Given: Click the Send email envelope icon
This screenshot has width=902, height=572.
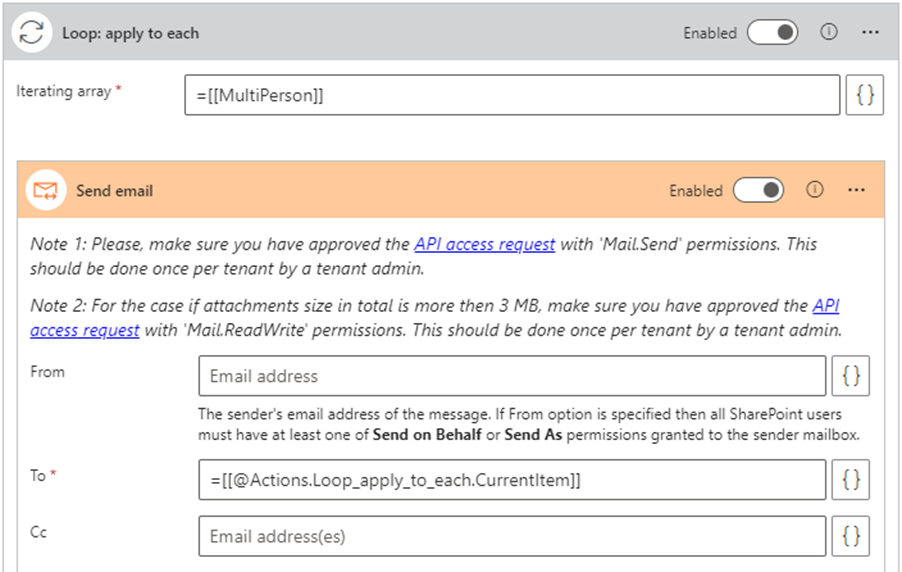Looking at the screenshot, I should tap(45, 190).
